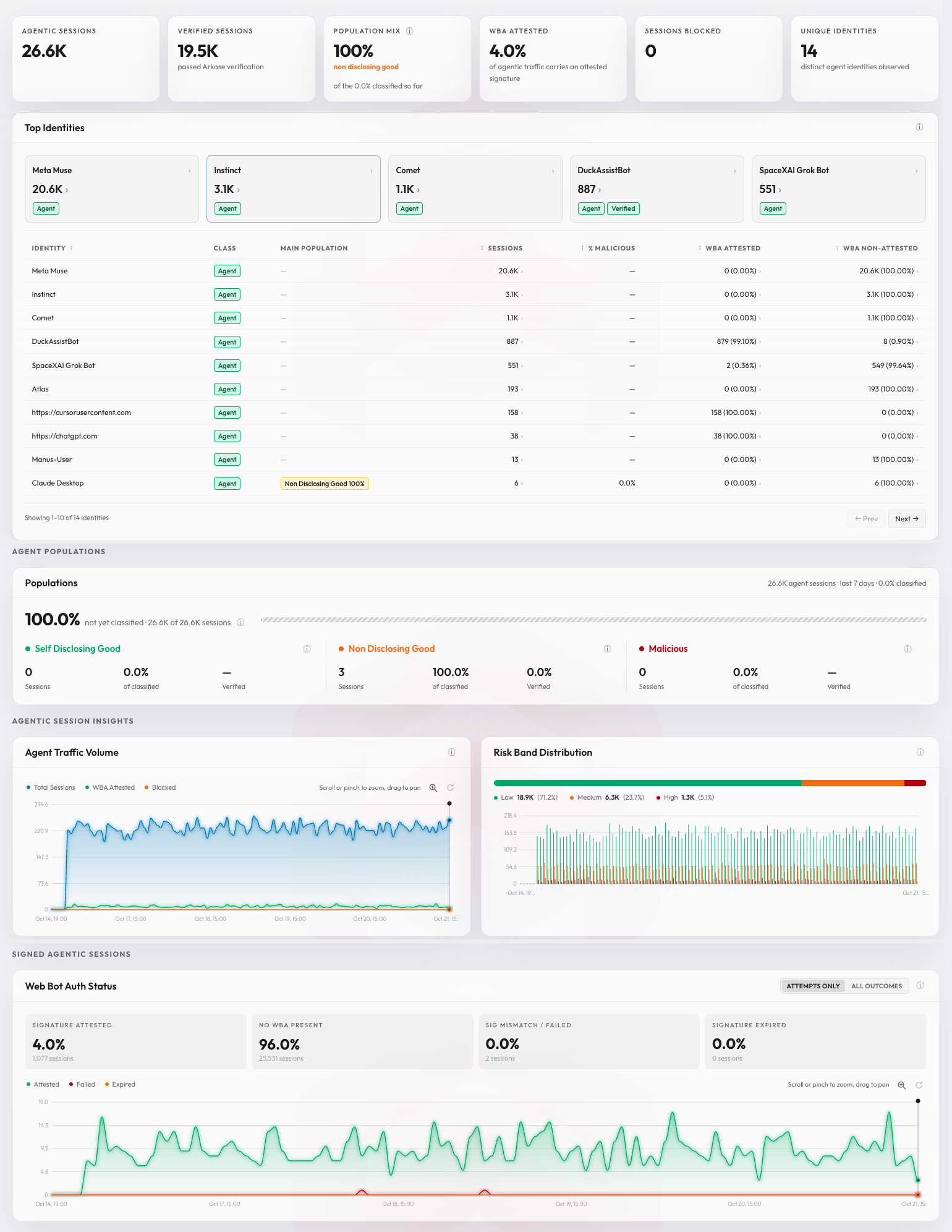Click the striped unclassified populations progress bar
952x1232 pixels.
[x=593, y=620]
